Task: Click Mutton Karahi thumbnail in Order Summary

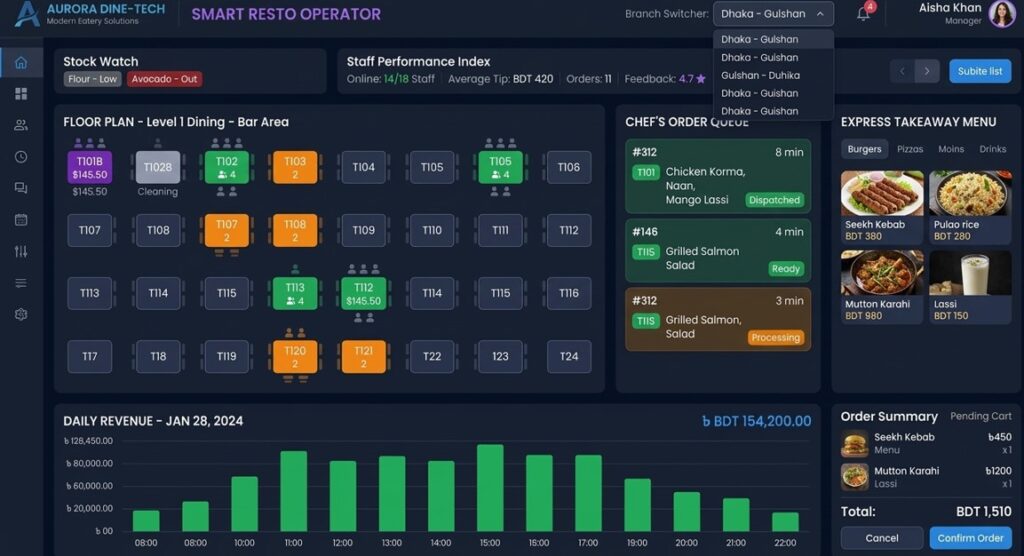Action: [854, 477]
